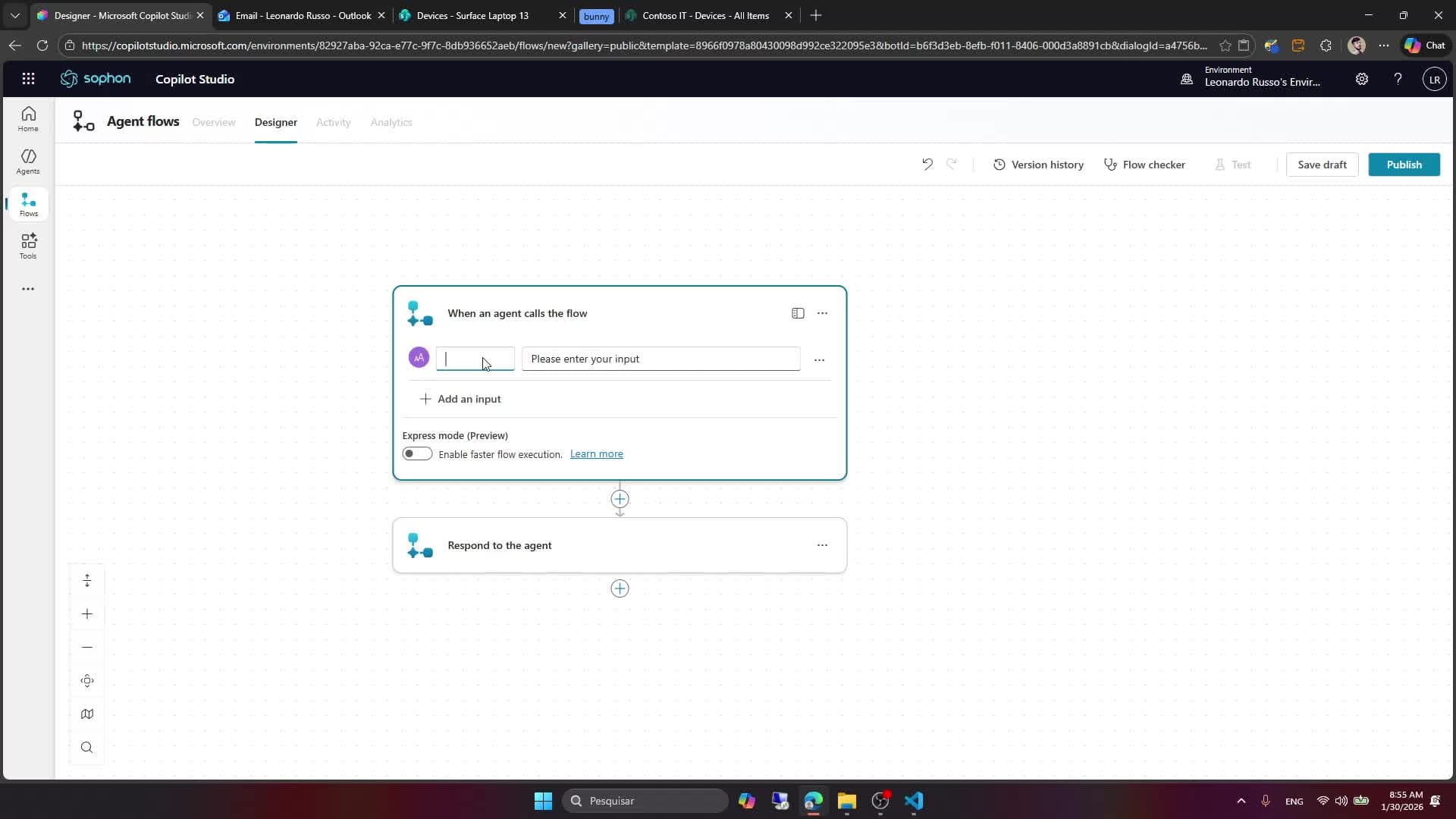
Task: Publish the agent flow
Action: tap(1404, 164)
